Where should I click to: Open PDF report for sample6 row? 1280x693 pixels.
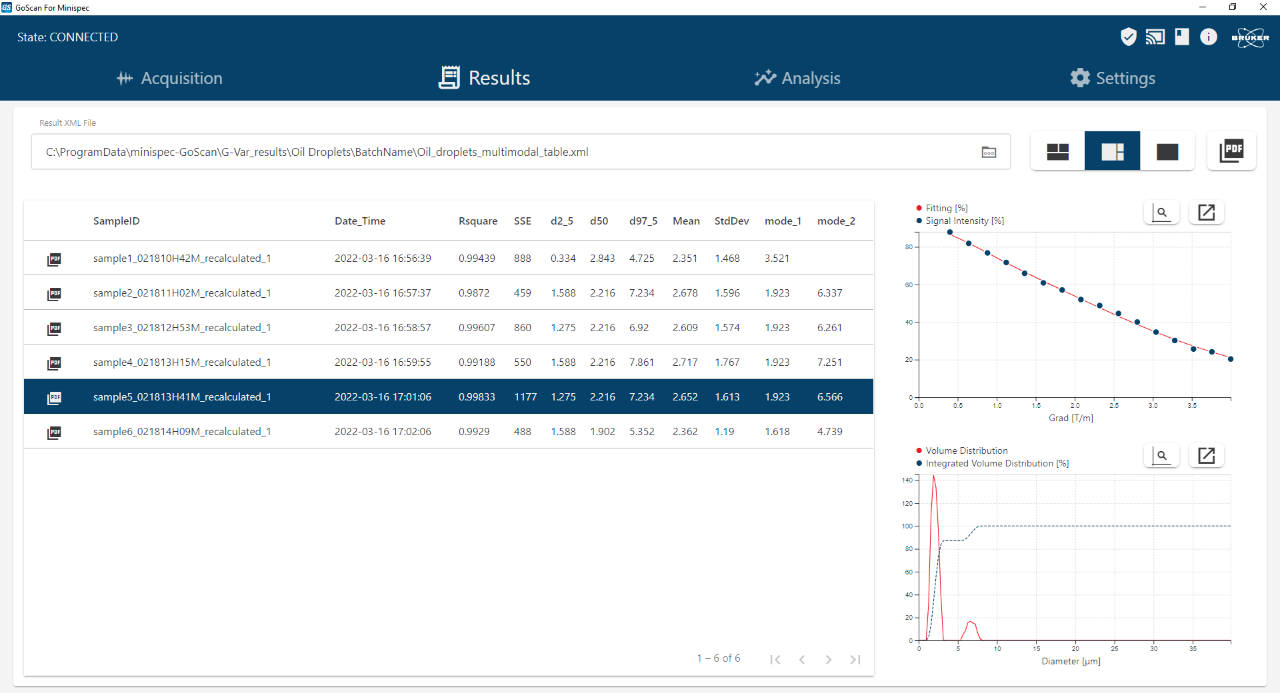tap(55, 432)
